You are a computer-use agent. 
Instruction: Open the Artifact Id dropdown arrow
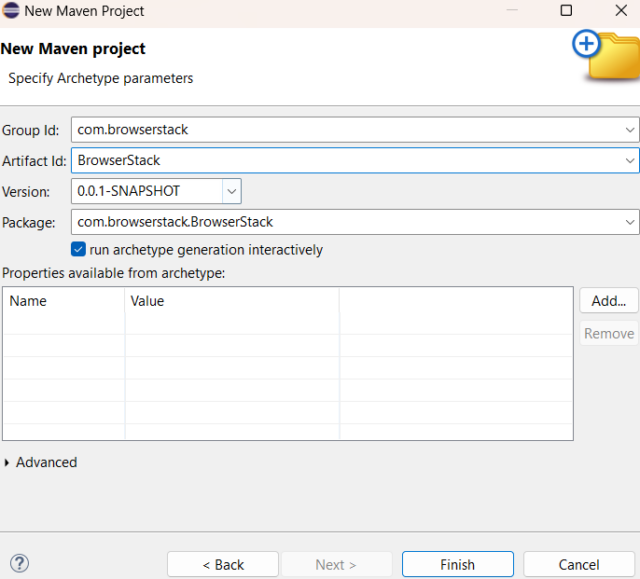pyautogui.click(x=630, y=161)
